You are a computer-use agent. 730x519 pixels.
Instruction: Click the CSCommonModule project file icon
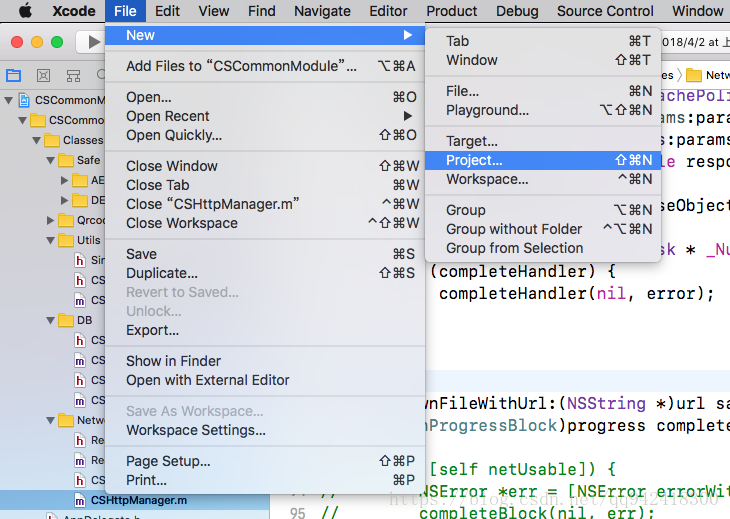[24, 100]
